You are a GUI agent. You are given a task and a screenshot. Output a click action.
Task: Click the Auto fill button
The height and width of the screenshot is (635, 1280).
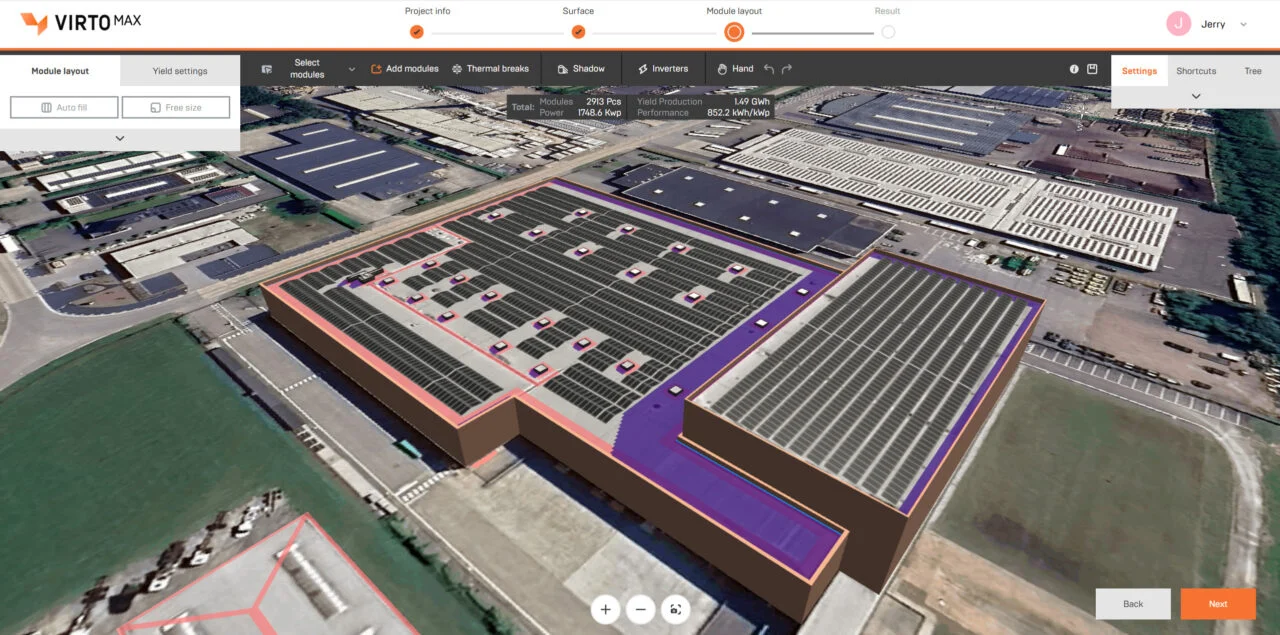coord(64,107)
